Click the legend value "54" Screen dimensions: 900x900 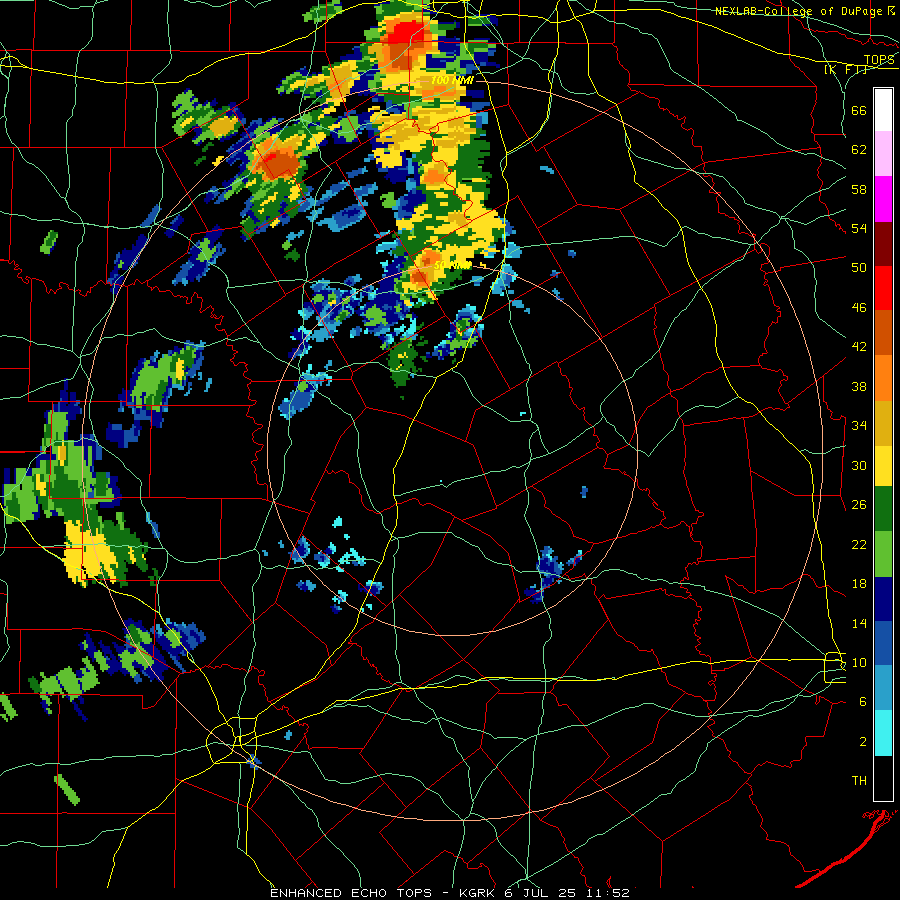(x=859, y=228)
